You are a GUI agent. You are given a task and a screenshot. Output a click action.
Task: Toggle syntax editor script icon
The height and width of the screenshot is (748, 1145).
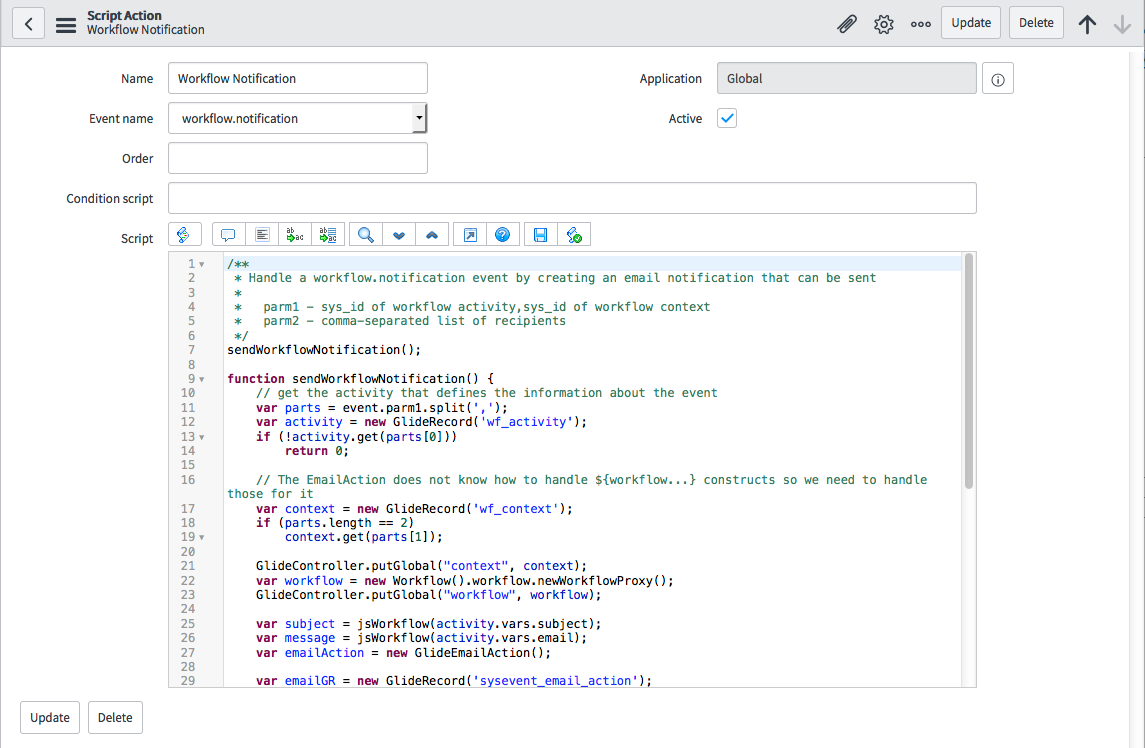coord(184,234)
